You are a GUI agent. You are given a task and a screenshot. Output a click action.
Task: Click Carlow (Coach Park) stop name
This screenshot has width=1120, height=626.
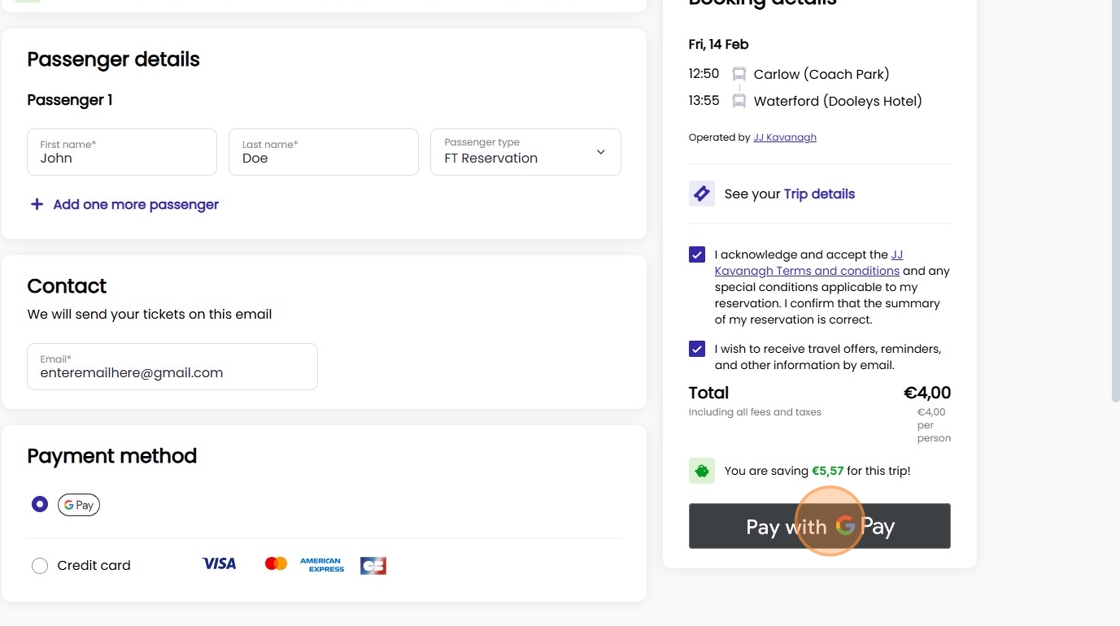(x=821, y=74)
